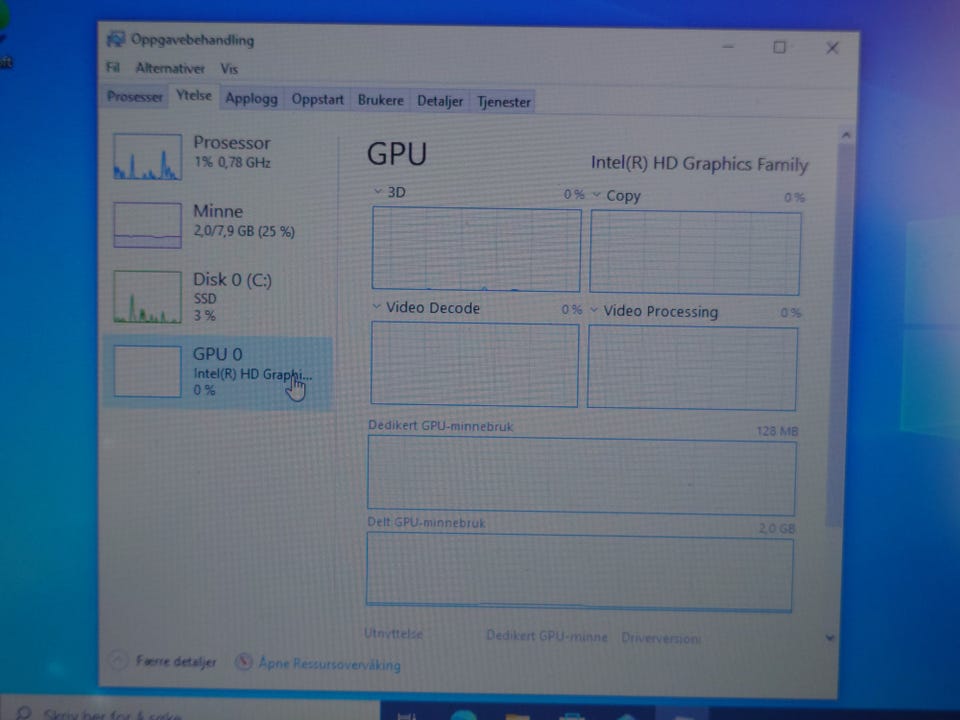Go to the Brukere tab
This screenshot has width=960, height=720.
point(380,100)
